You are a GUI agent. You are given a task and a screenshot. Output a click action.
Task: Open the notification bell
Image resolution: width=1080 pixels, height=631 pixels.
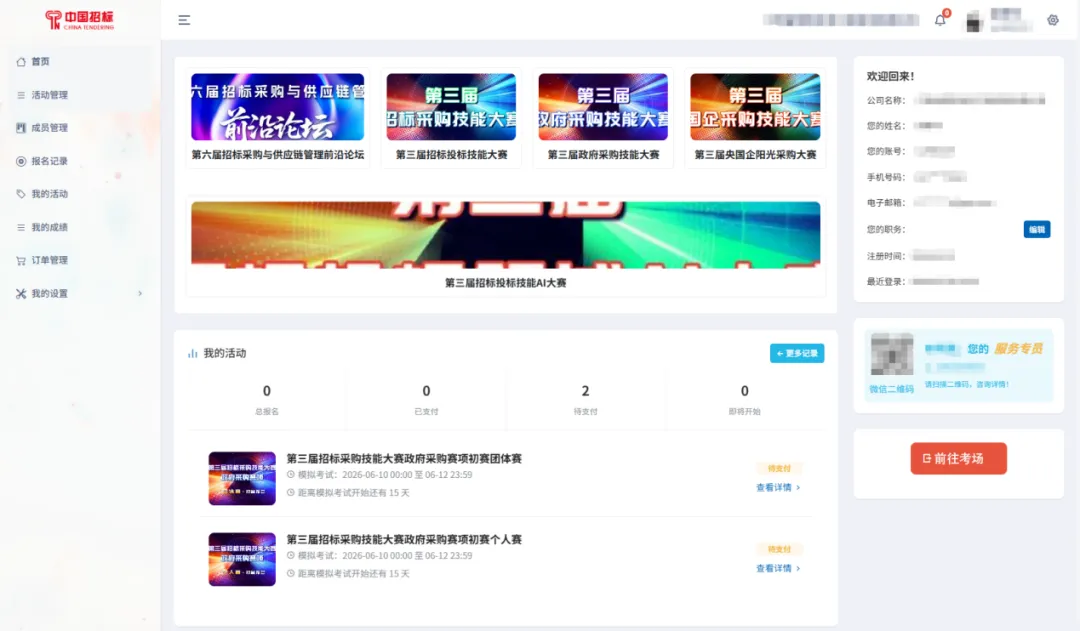[940, 20]
